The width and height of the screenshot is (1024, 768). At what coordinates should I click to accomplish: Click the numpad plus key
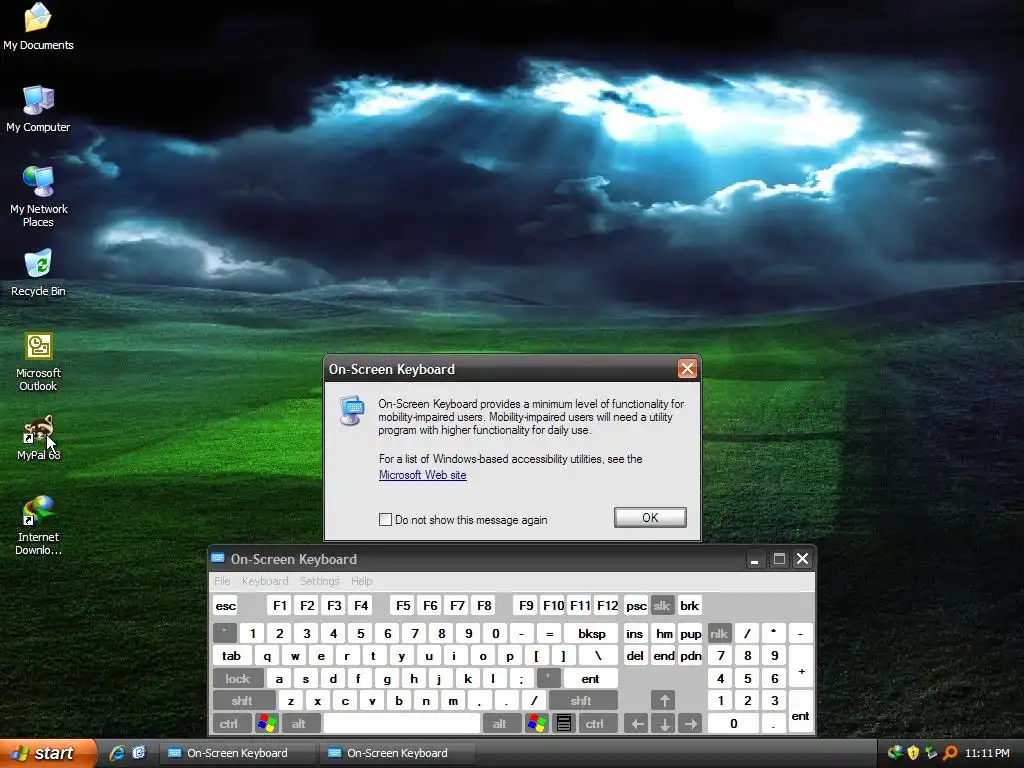point(801,667)
